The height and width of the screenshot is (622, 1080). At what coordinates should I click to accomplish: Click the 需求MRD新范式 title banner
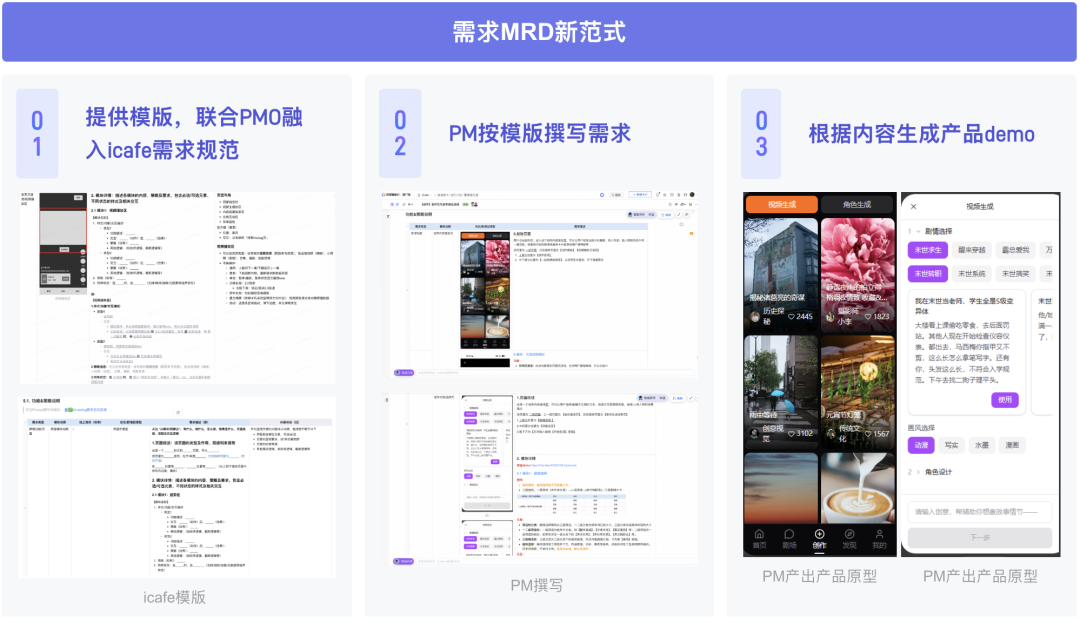[x=539, y=32]
